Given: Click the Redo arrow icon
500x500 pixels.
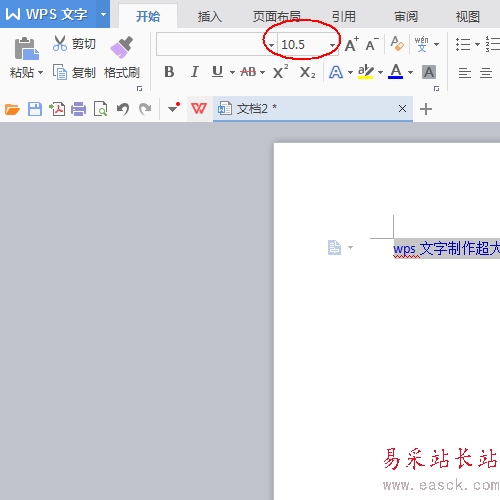Looking at the screenshot, I should coord(145,109).
